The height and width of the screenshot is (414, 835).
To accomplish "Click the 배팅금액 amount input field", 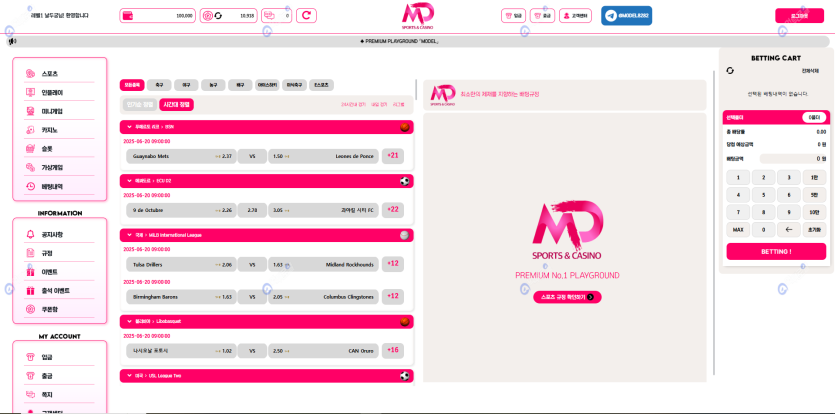I will [793, 159].
